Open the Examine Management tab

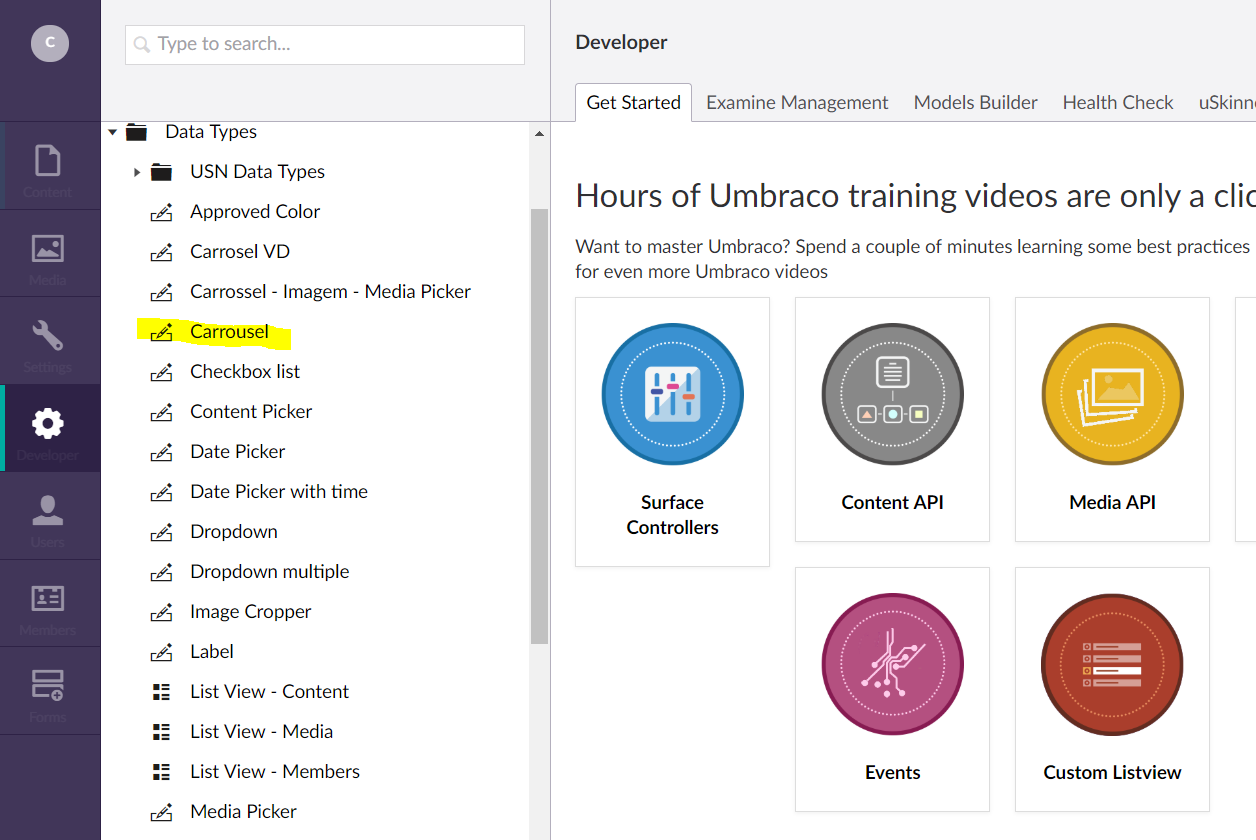tap(797, 102)
